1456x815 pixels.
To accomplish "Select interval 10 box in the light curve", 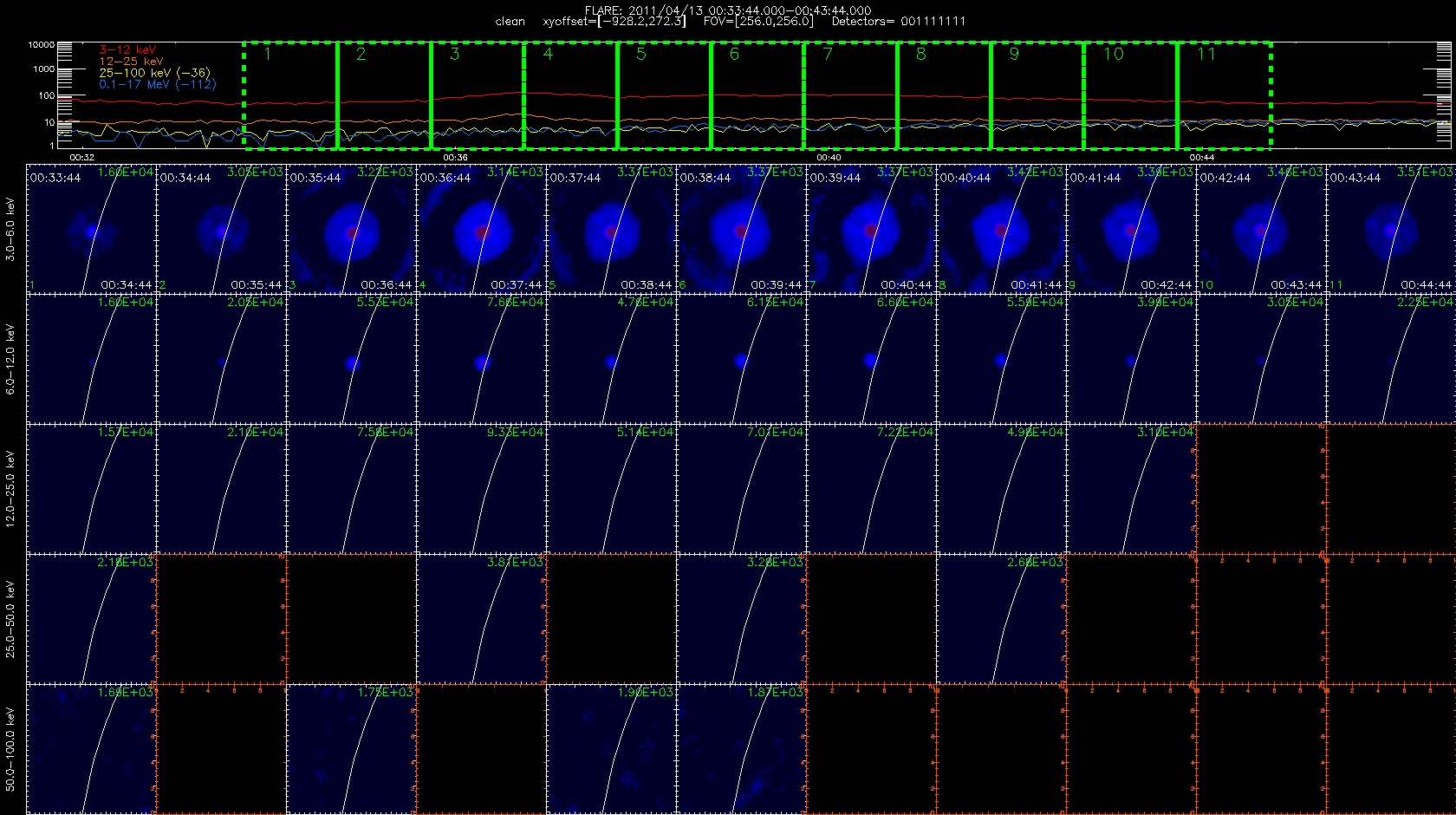I will point(1131,95).
